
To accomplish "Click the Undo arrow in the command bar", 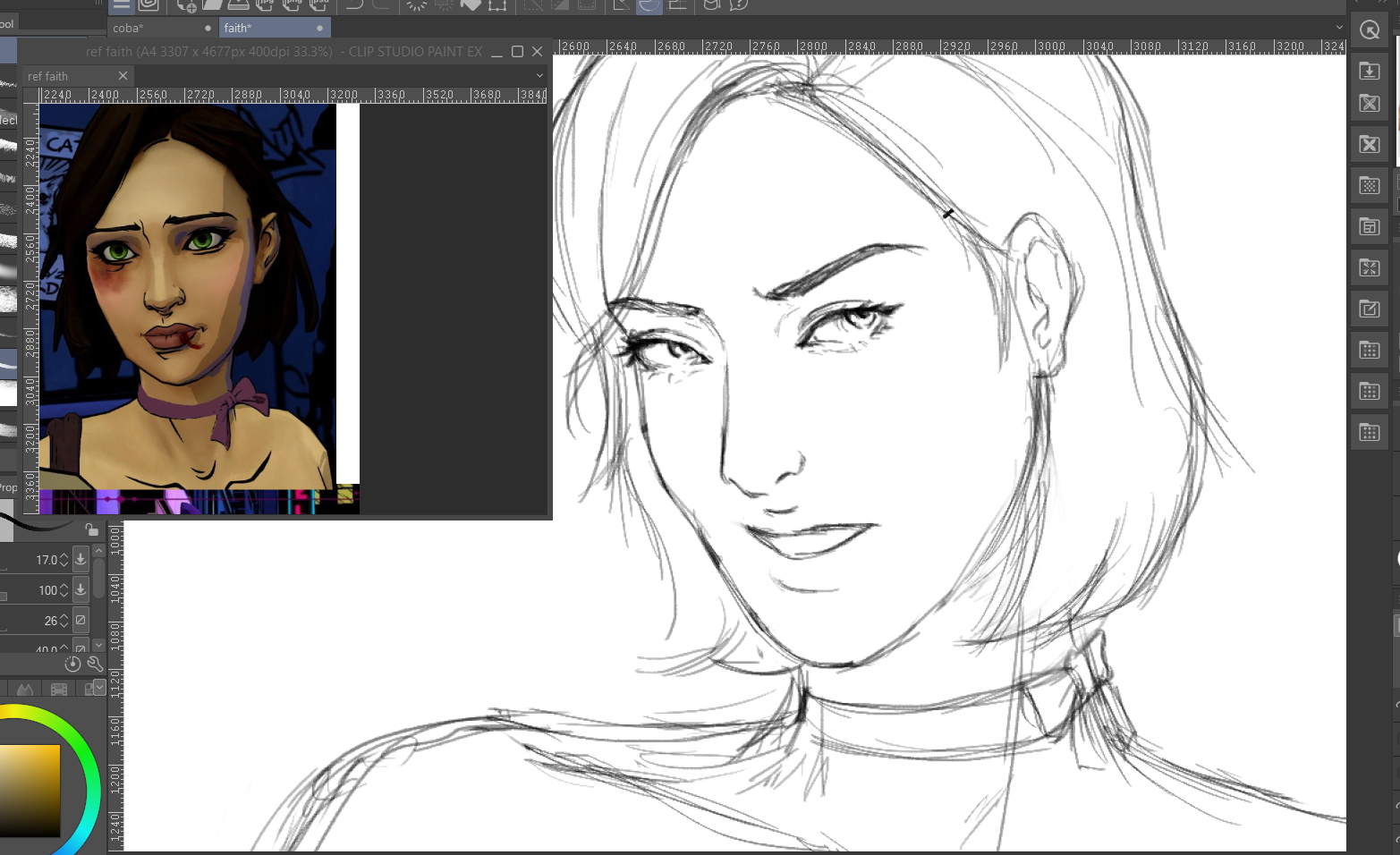I will pyautogui.click(x=354, y=5).
